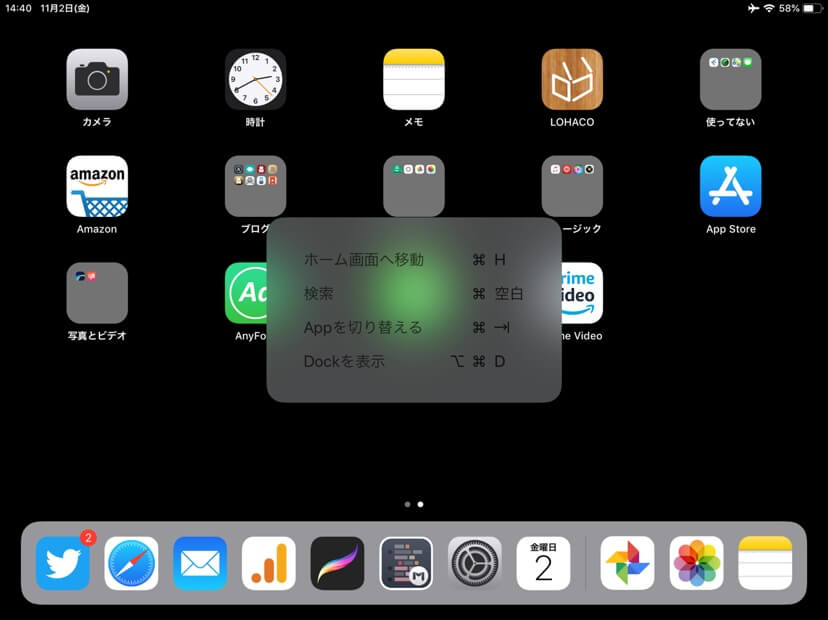Select Dockを表示 shortcut entry

click(x=414, y=361)
